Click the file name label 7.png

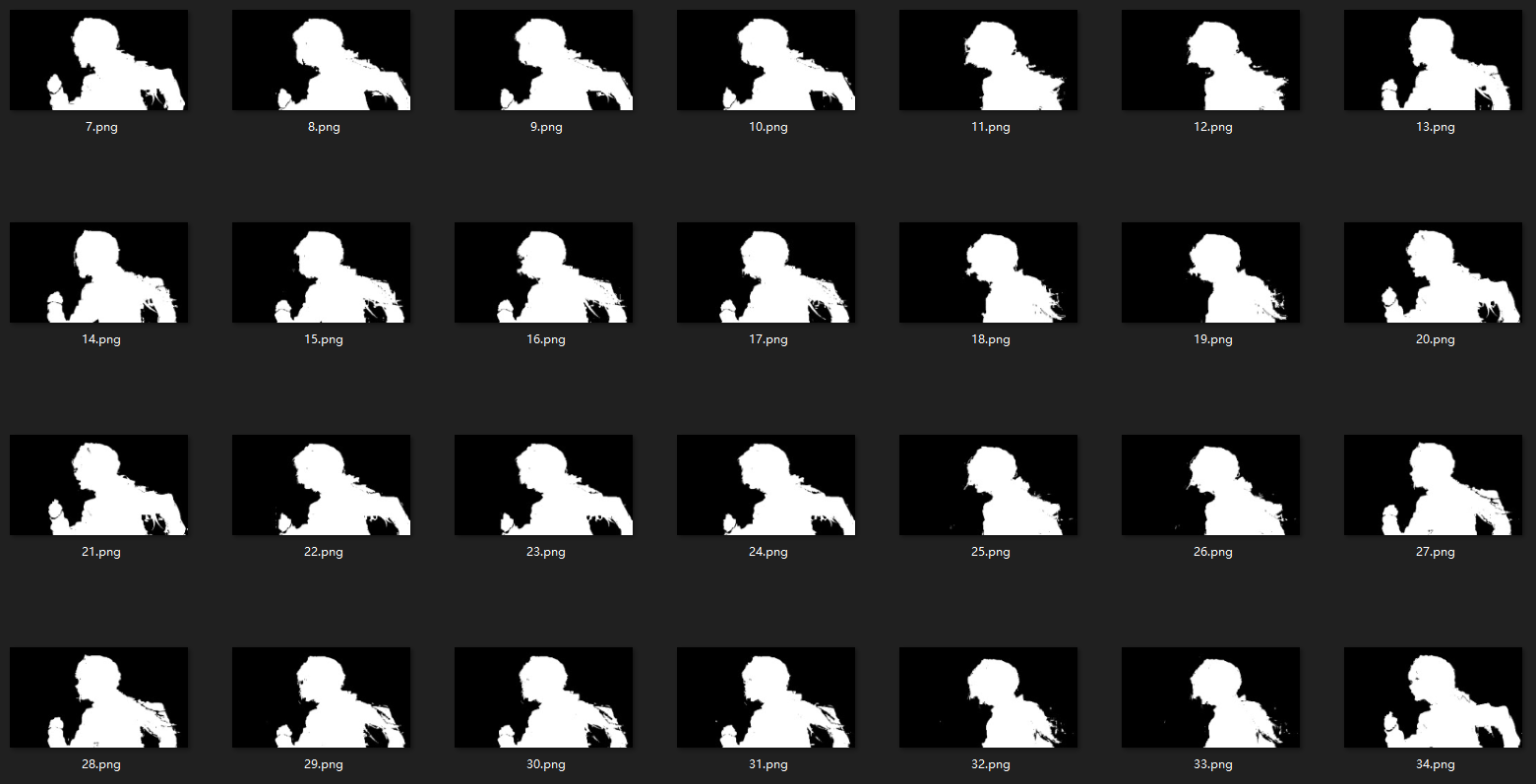(101, 127)
